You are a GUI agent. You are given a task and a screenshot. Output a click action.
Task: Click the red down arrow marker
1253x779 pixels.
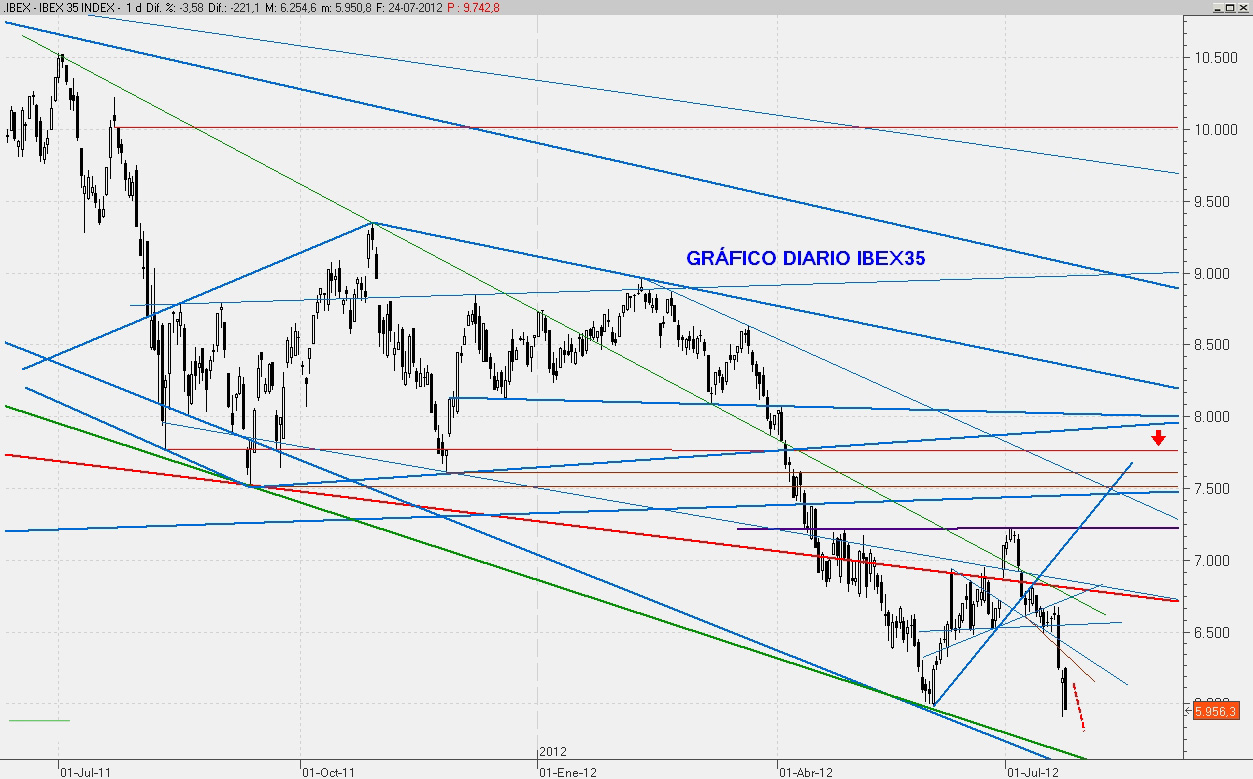pos(1157,437)
